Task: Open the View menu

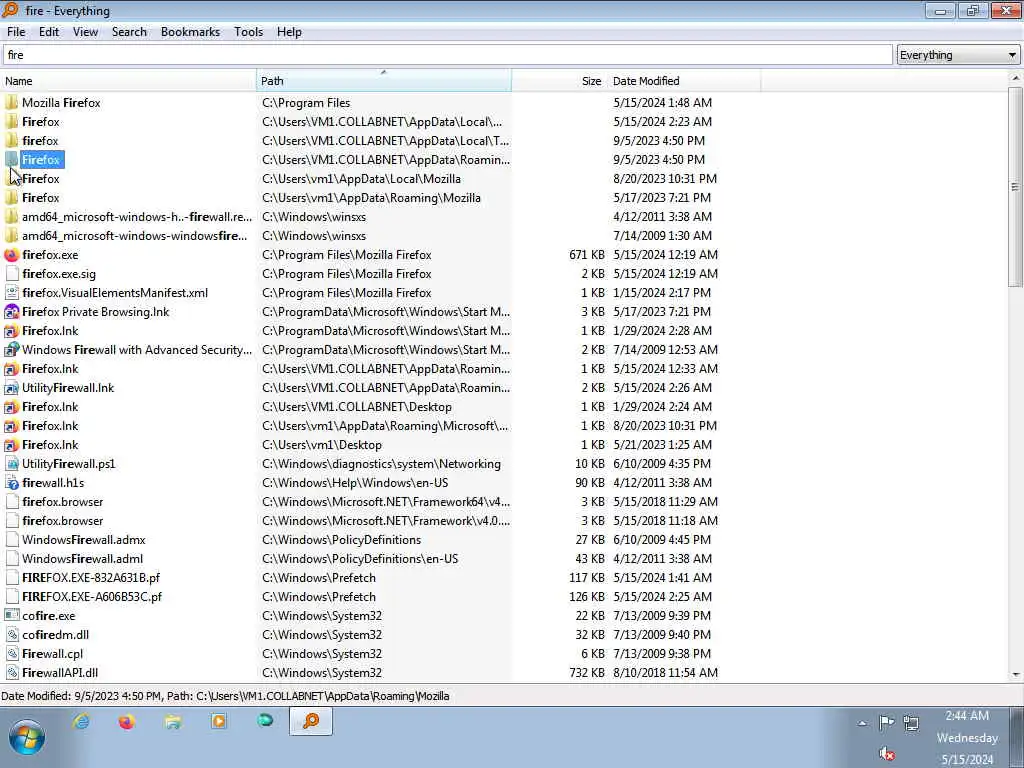Action: tap(86, 32)
